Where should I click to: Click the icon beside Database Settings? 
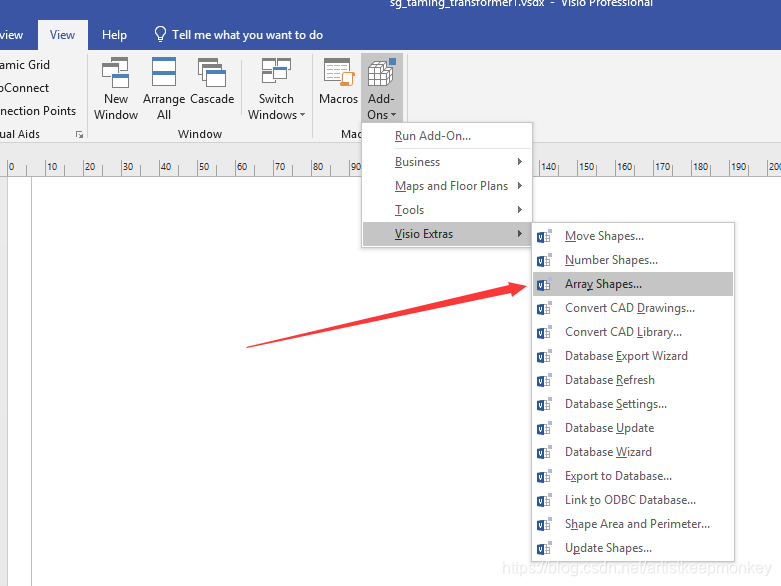click(544, 404)
